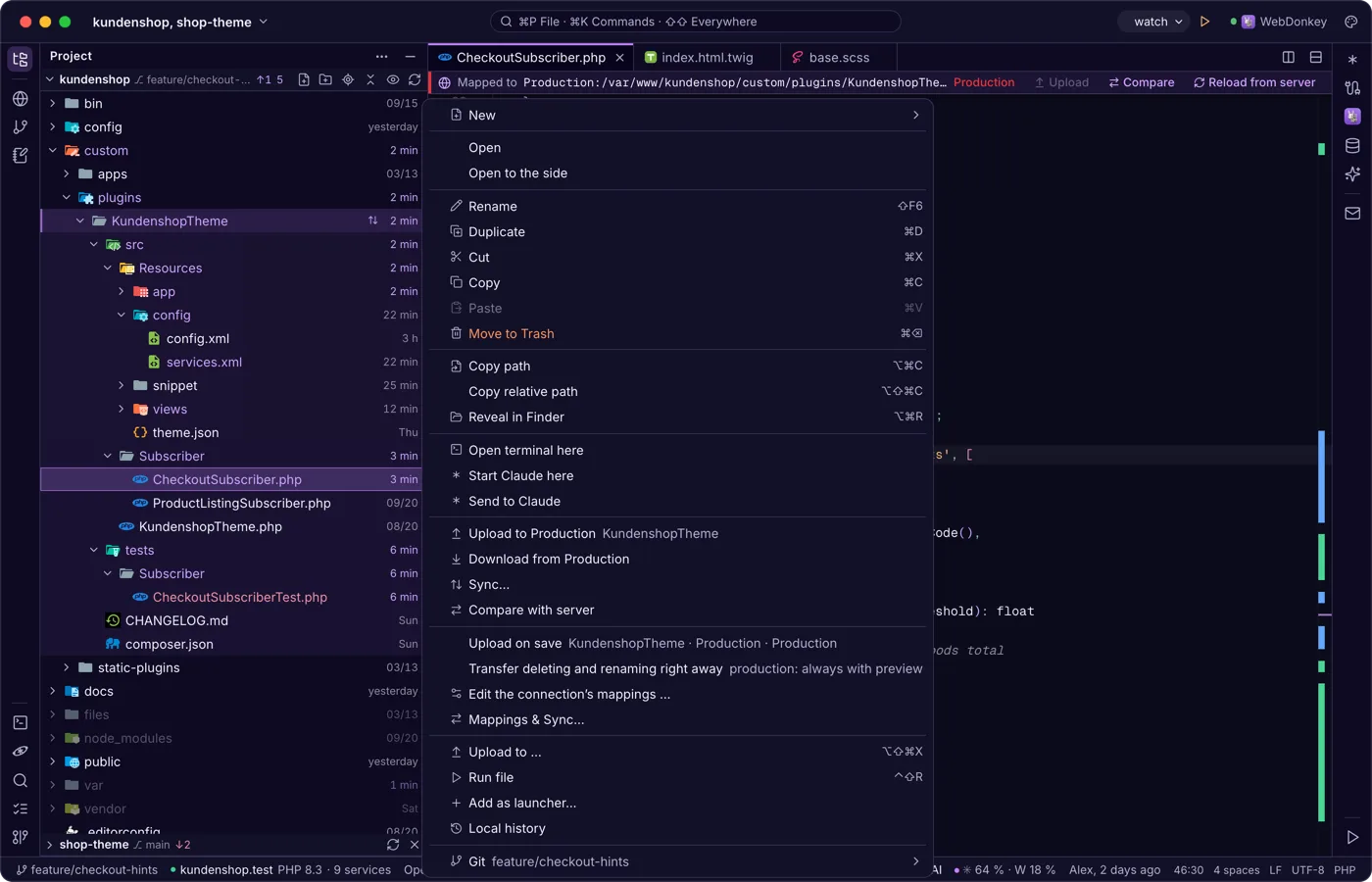Screen dimensions: 1372x882
Task: Open the base.scss editor tab
Action: [x=839, y=57]
